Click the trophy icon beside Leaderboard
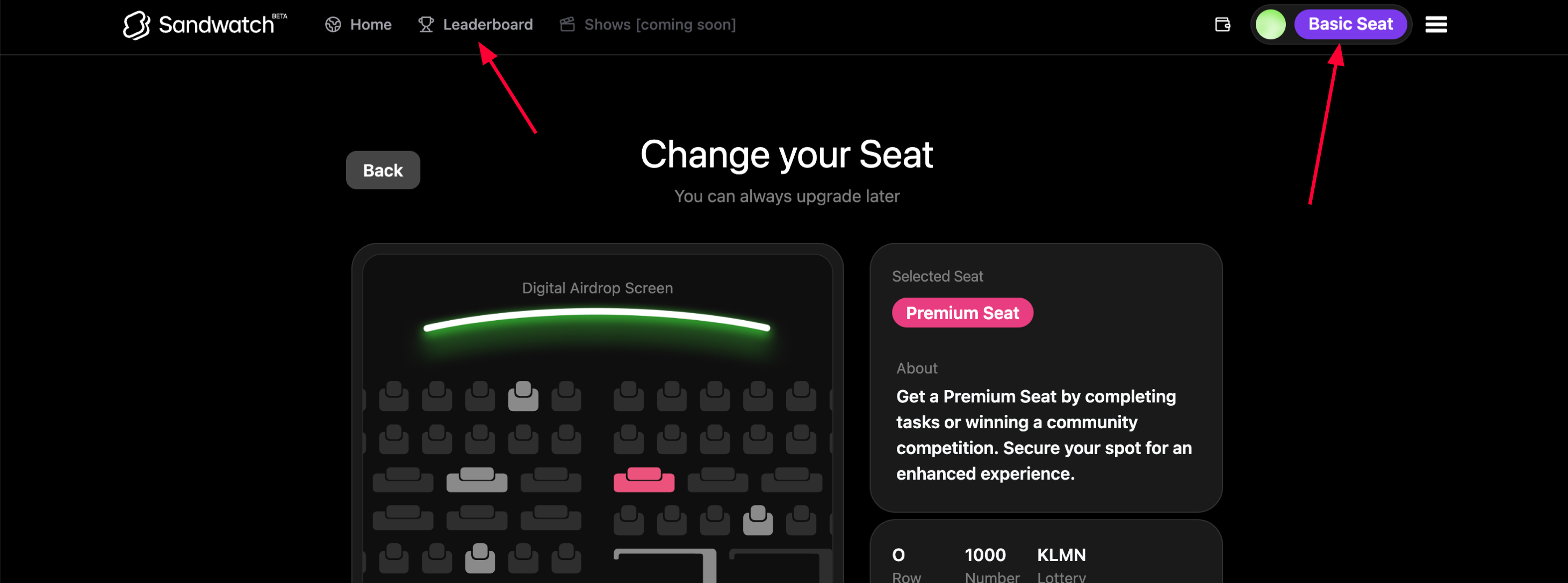 (x=426, y=24)
